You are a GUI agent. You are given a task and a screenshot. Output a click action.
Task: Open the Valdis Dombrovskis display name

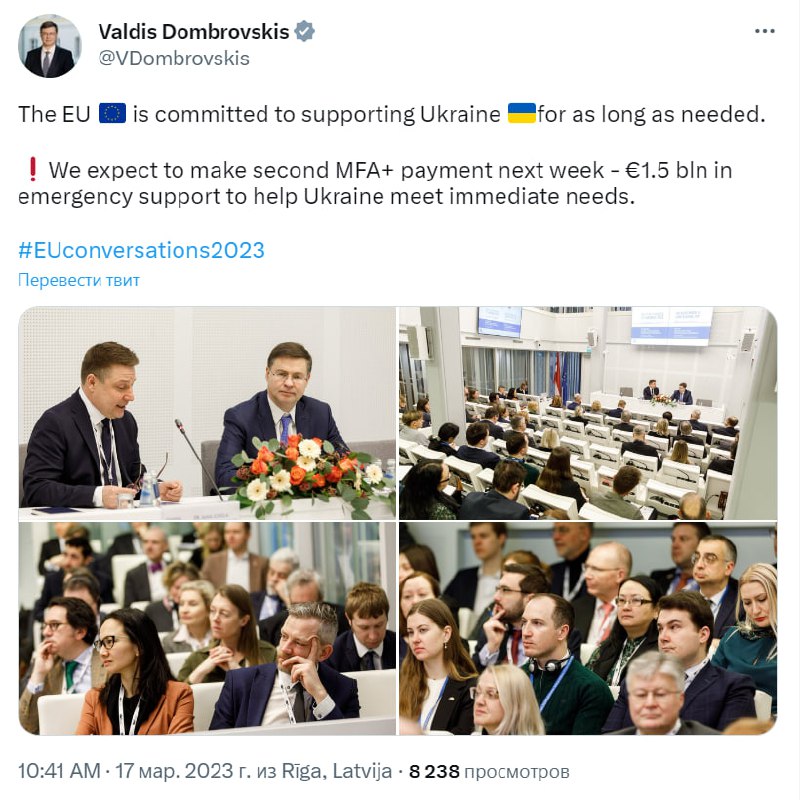pos(194,32)
